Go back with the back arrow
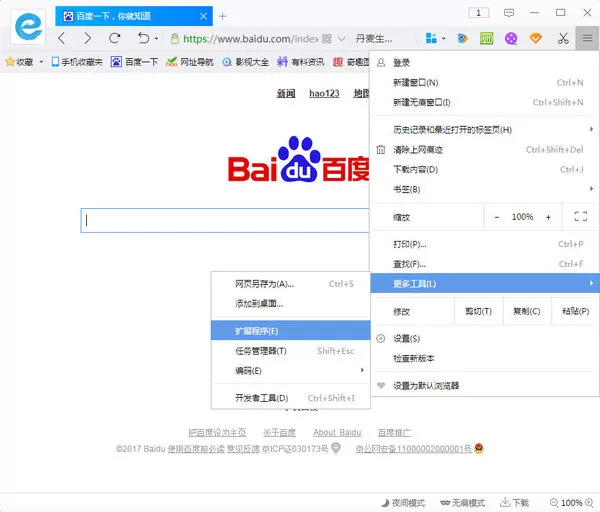Viewport: 600px width, 512px height. pos(61,38)
